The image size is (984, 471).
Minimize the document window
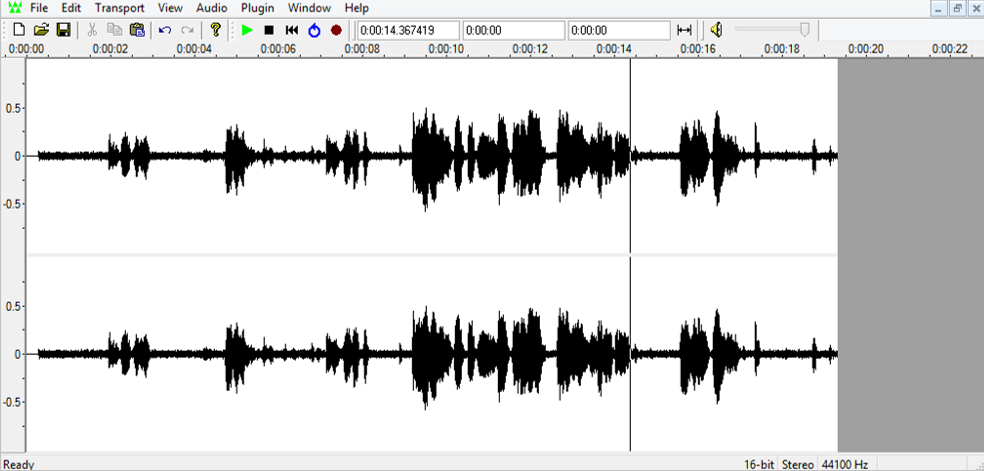click(939, 8)
